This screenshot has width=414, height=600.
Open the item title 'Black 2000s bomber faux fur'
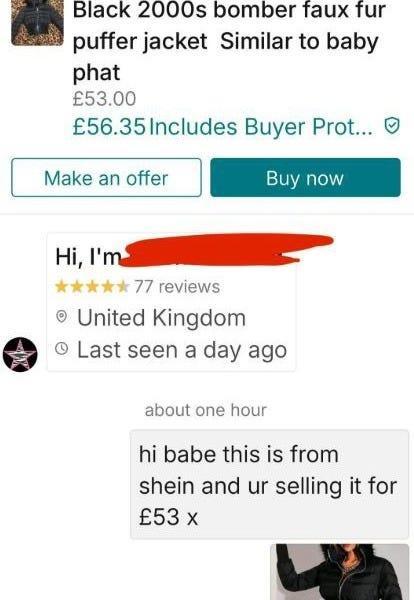click(x=229, y=10)
